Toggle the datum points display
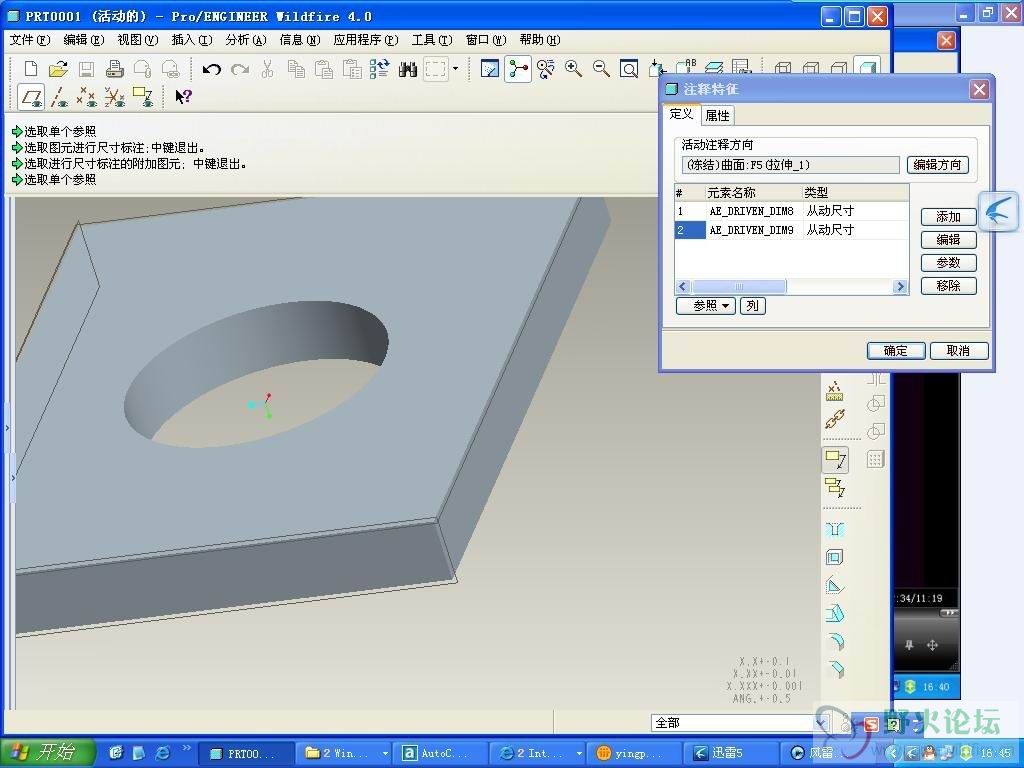The image size is (1024, 768). click(87, 97)
